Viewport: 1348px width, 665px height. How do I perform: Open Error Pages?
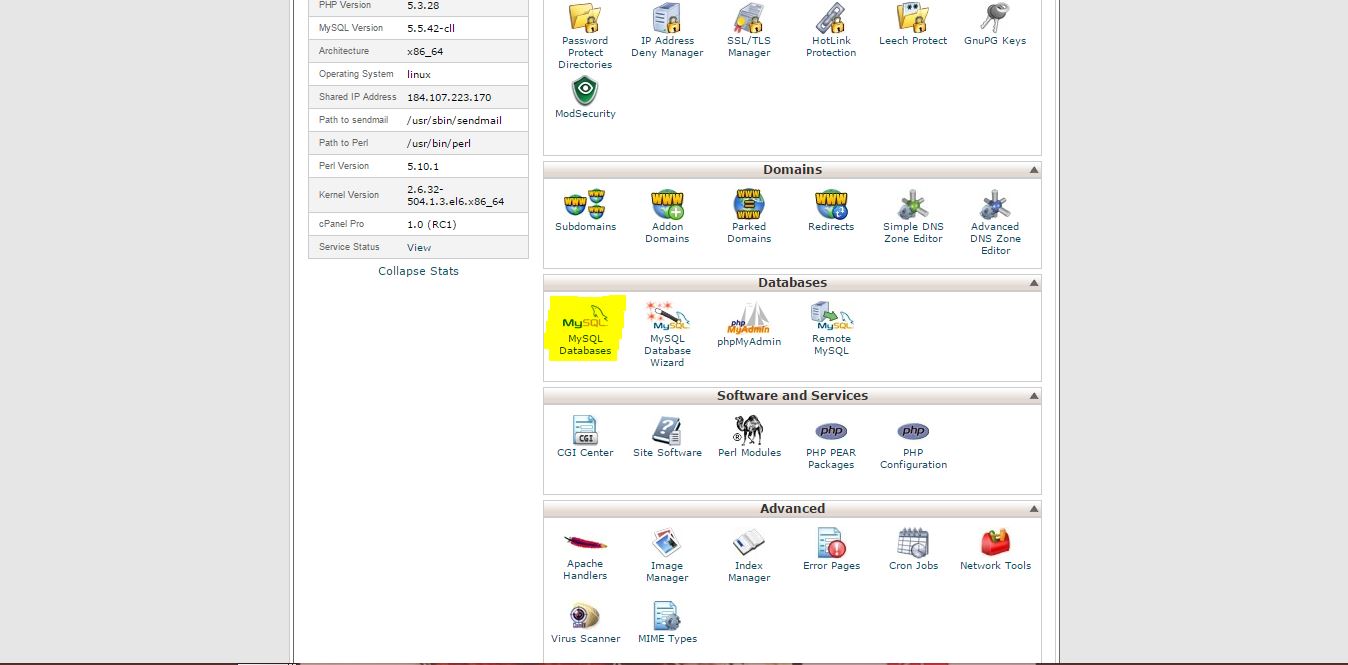(x=831, y=550)
